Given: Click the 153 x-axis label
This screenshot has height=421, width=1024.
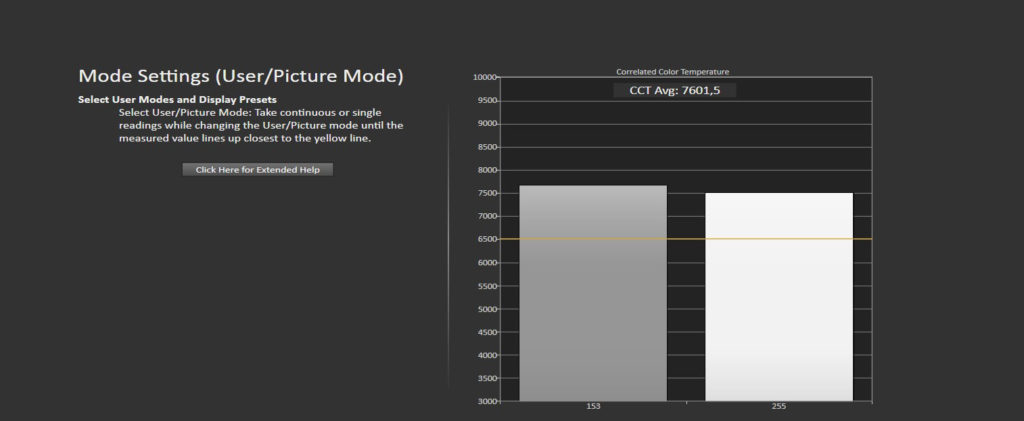Looking at the screenshot, I should tap(593, 407).
